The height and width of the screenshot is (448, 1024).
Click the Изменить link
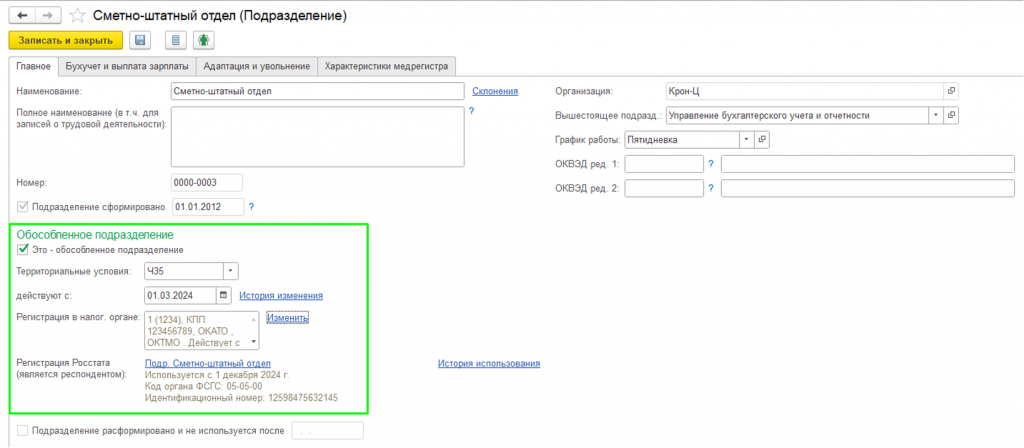pos(287,317)
